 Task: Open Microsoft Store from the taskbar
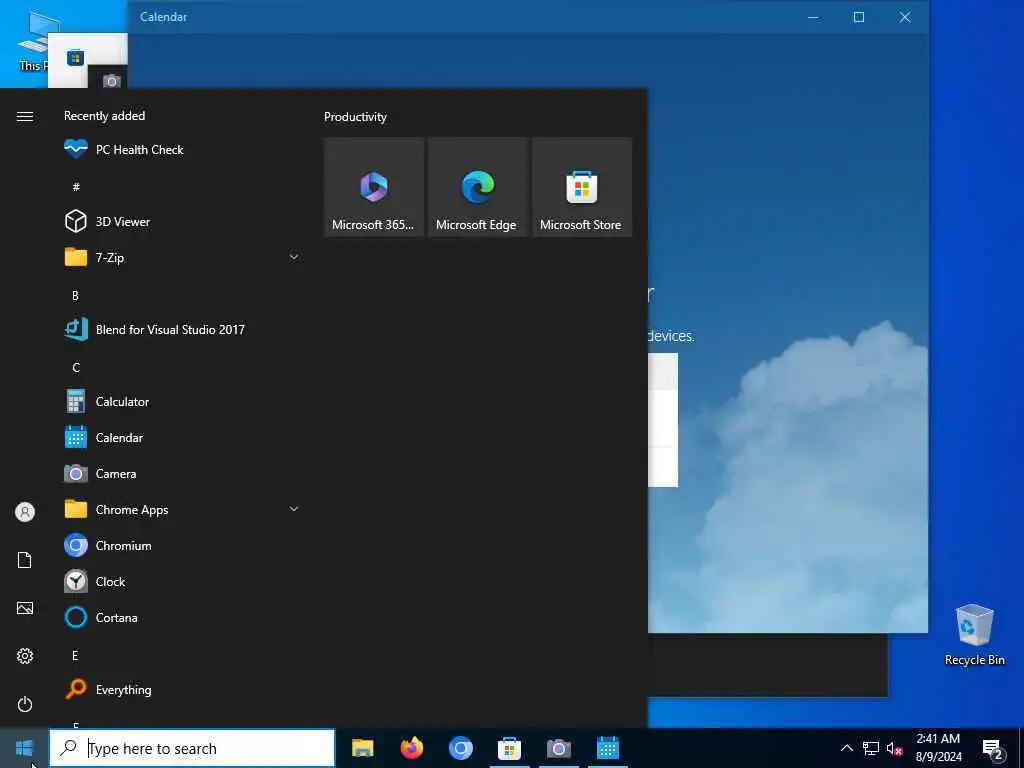[x=509, y=748]
